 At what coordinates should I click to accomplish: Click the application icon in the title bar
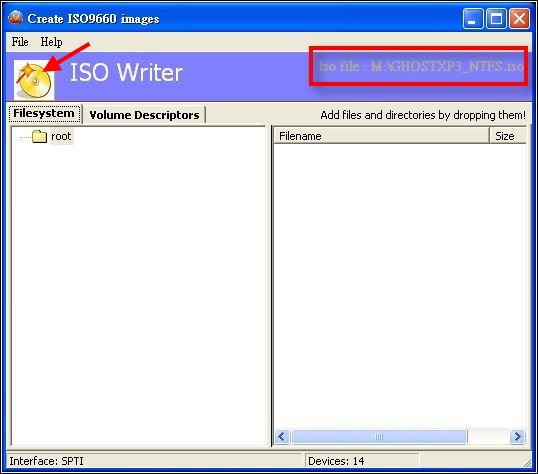tap(16, 18)
